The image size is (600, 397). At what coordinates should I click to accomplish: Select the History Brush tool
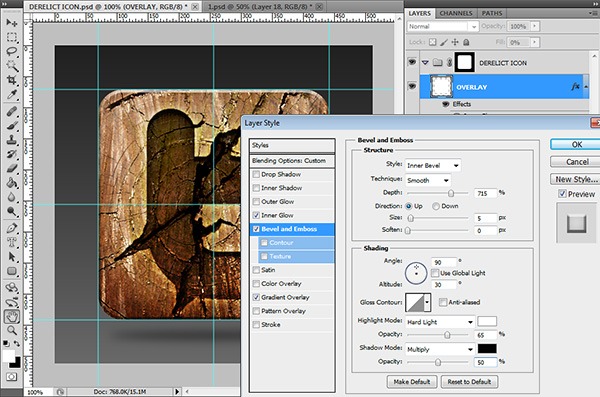point(11,154)
